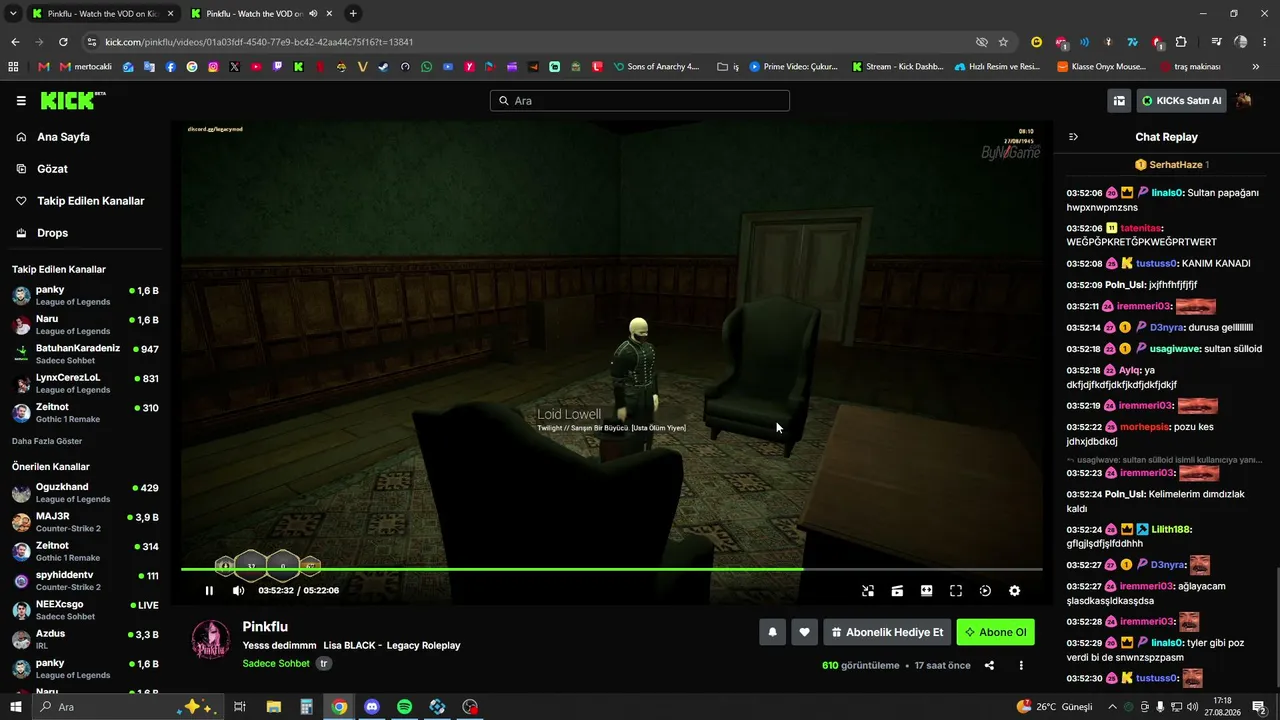Screen dimensions: 1280x720
Task: Open the Sons of Anarchy bookmark
Action: (656, 67)
